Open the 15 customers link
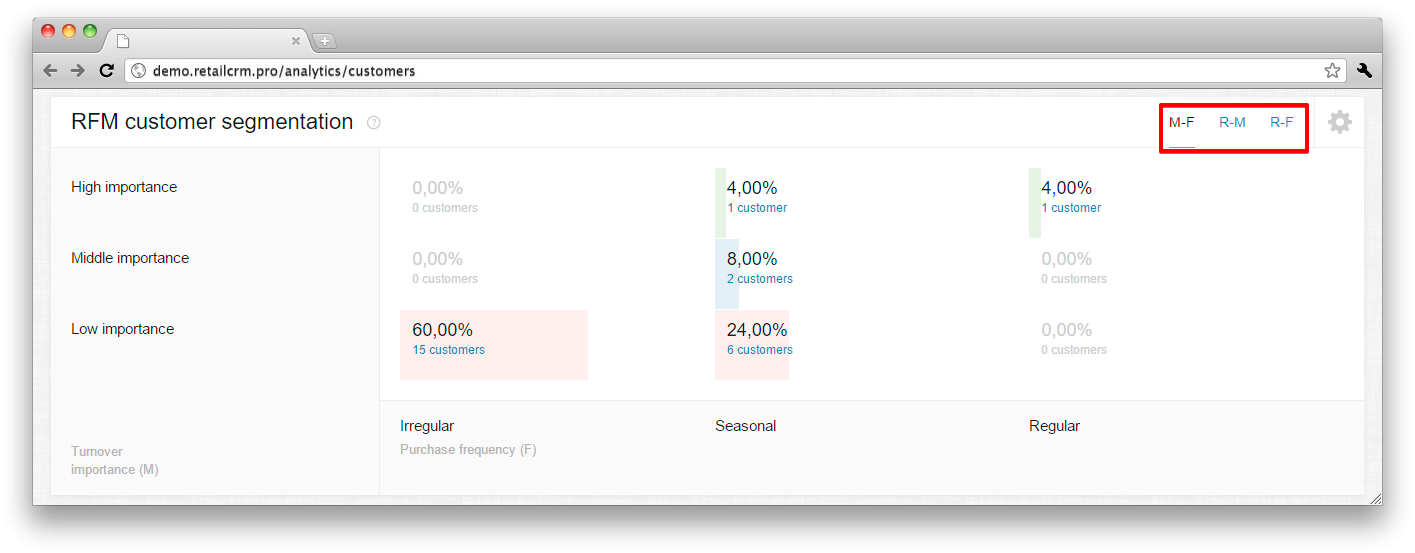This screenshot has width=1415, height=553. [x=448, y=350]
